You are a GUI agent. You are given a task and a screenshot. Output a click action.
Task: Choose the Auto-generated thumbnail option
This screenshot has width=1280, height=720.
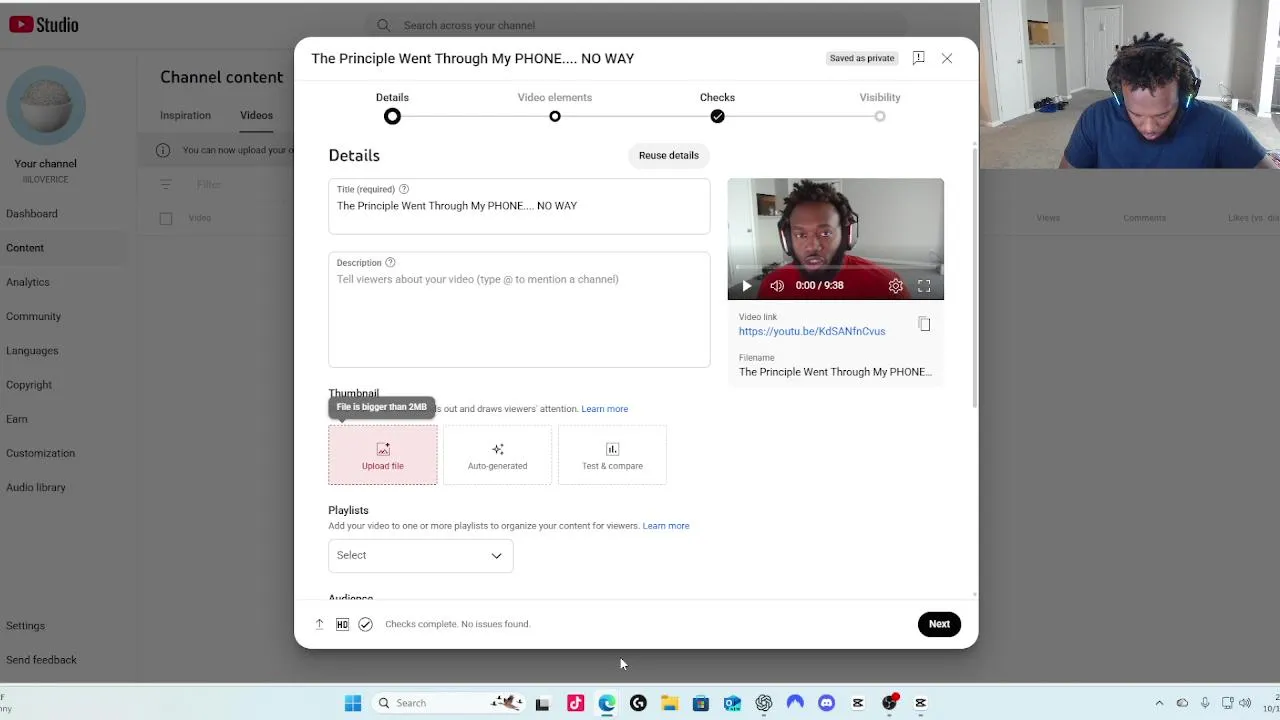497,455
